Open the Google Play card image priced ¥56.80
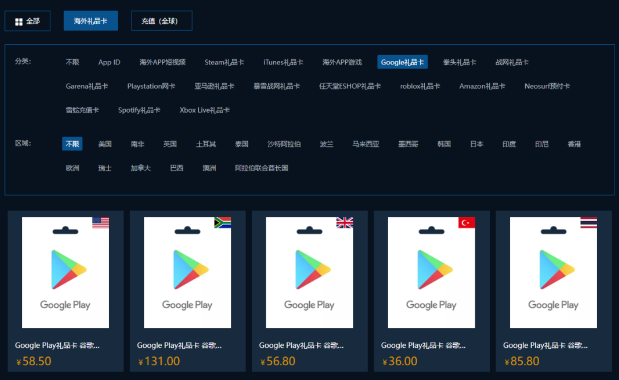 coord(310,272)
